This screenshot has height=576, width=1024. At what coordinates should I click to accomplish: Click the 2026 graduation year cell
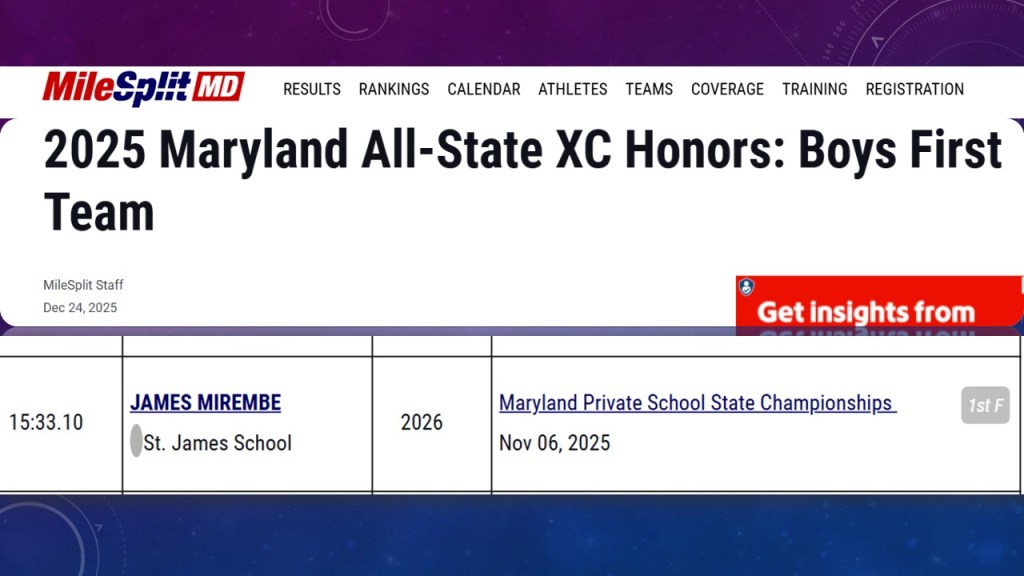point(422,422)
